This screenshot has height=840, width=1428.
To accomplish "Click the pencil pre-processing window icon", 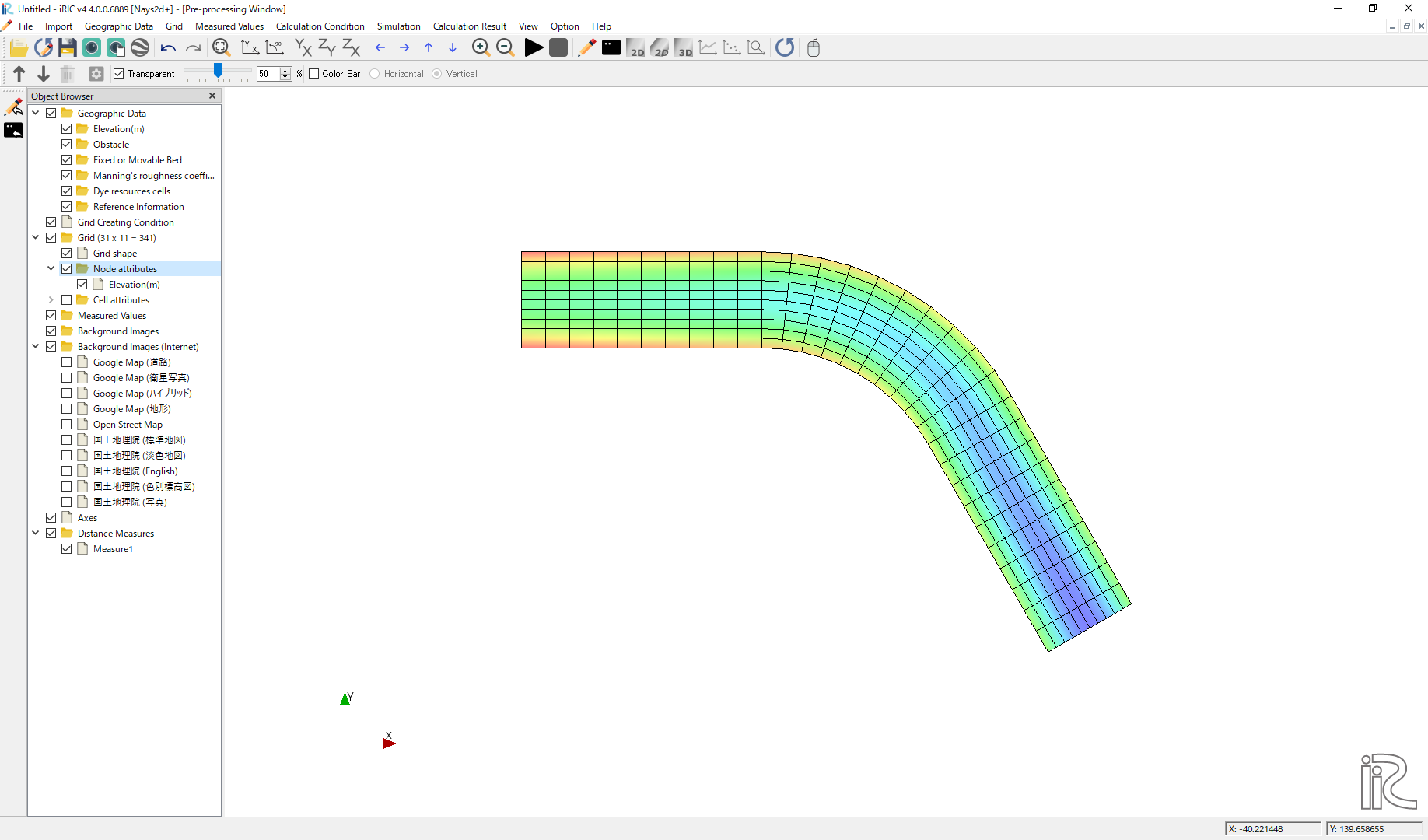I will pyautogui.click(x=586, y=48).
